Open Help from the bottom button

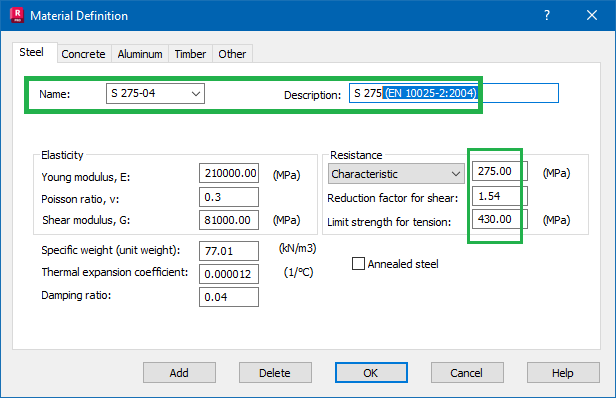(x=563, y=372)
